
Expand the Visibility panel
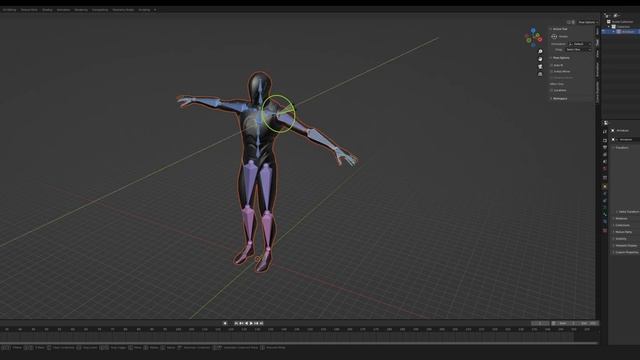621,239
